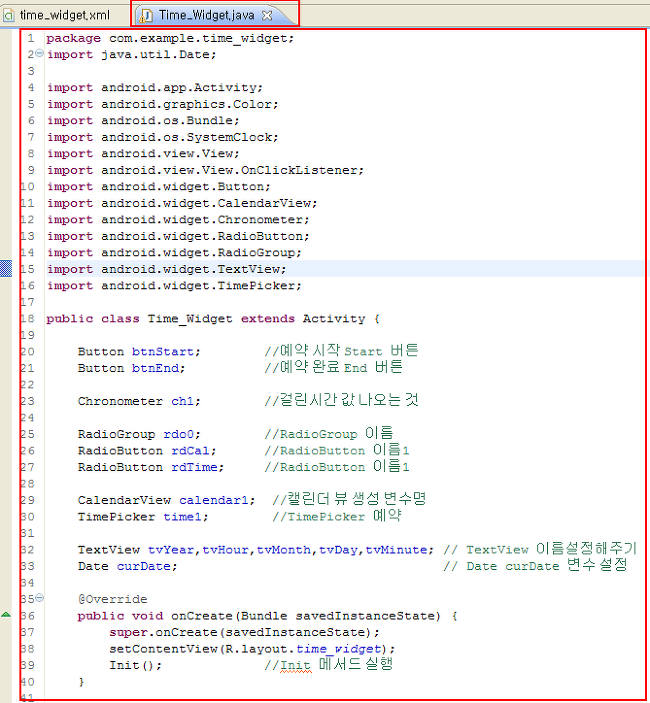
Task: Click the @Override annotation
Action: (113, 599)
